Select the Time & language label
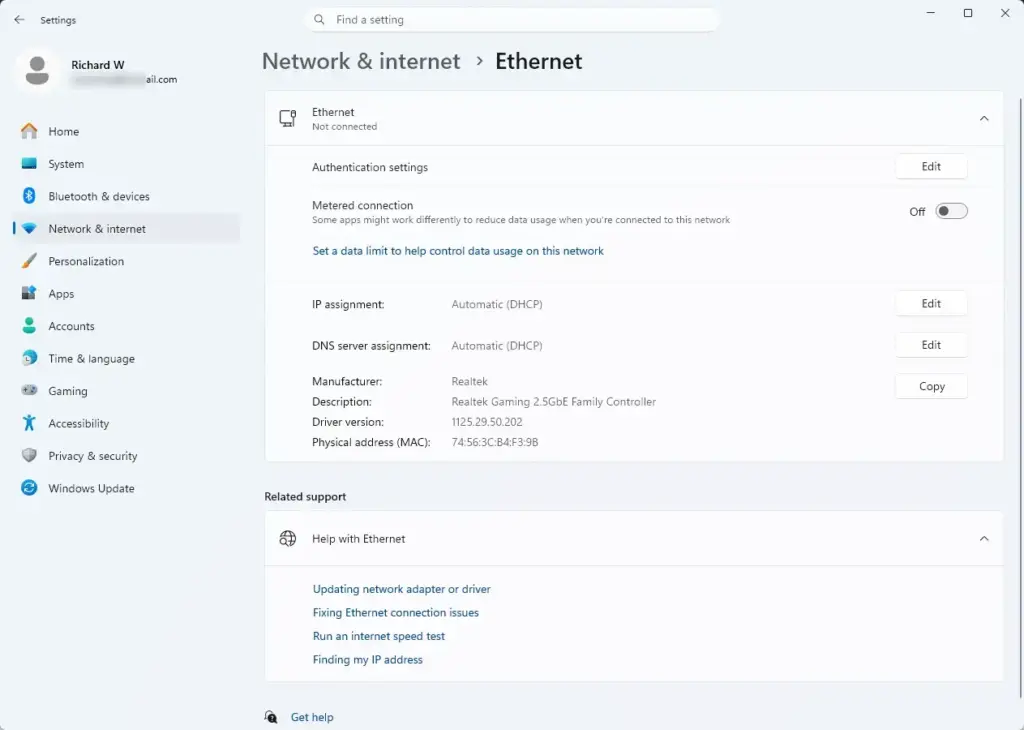1024x730 pixels. pos(91,358)
